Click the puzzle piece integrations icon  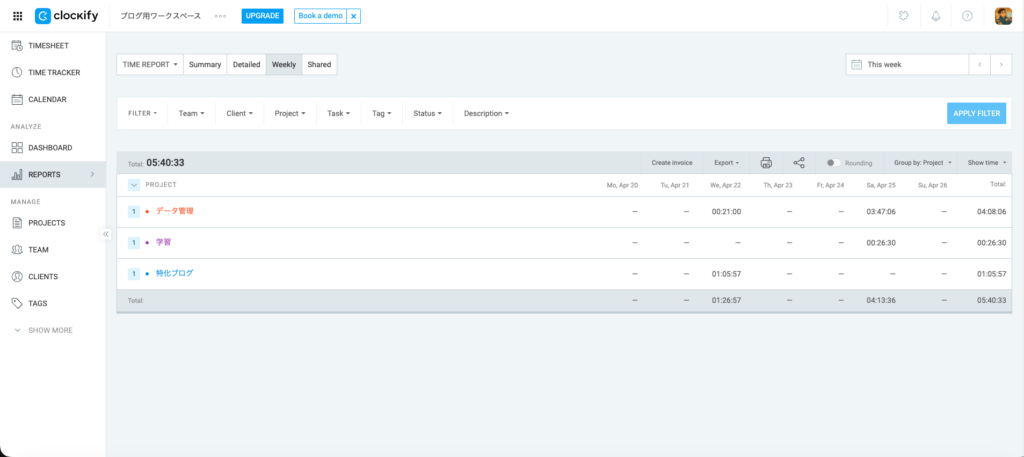pos(904,16)
